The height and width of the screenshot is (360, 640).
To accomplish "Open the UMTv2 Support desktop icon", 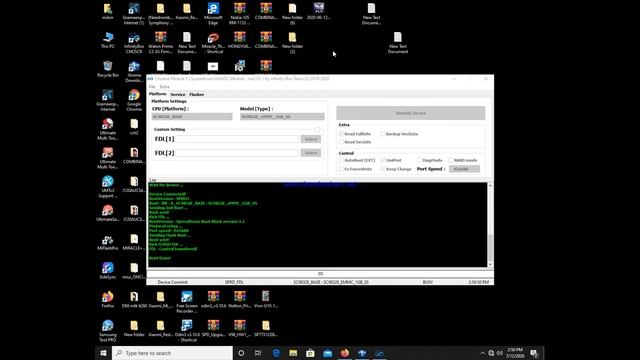I will pyautogui.click(x=108, y=187).
